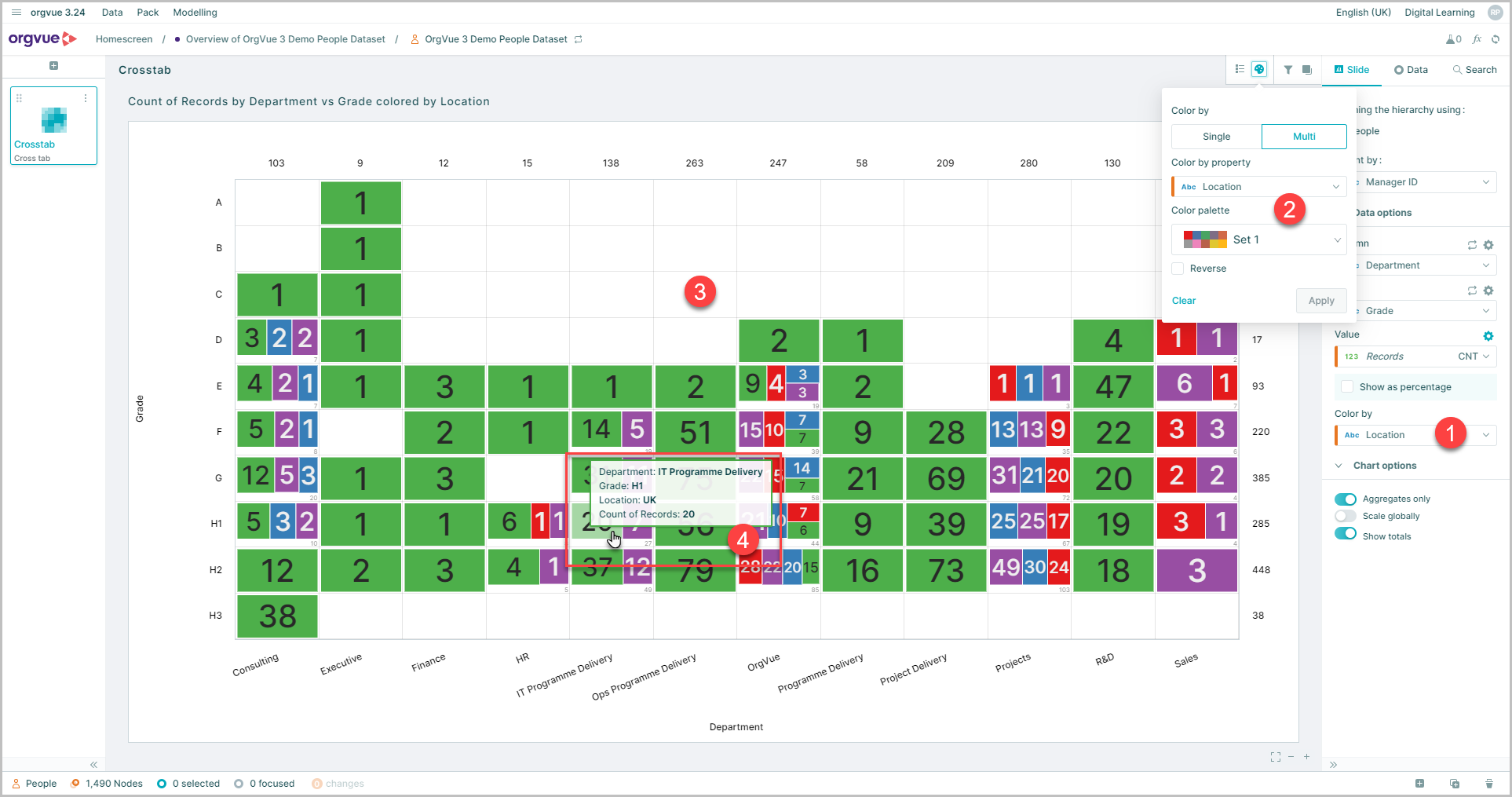Check the Reverse palette checkbox
The width and height of the screenshot is (1512, 797).
1178,269
